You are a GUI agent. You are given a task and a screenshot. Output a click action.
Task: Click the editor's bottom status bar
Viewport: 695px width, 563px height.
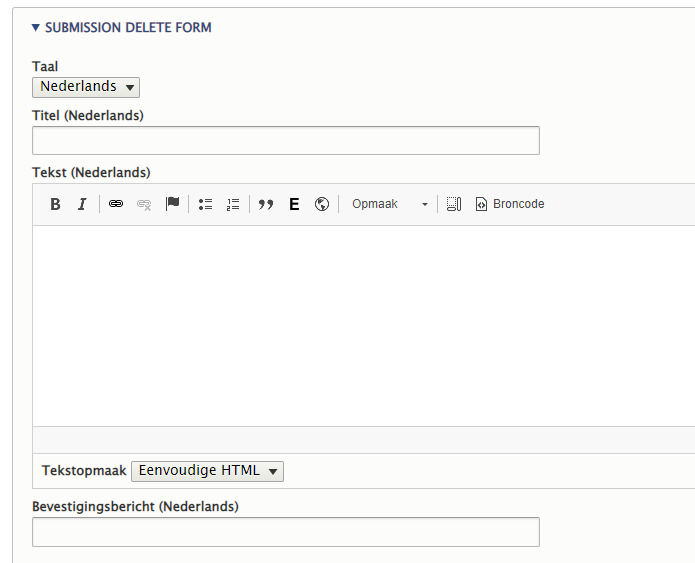(x=360, y=440)
